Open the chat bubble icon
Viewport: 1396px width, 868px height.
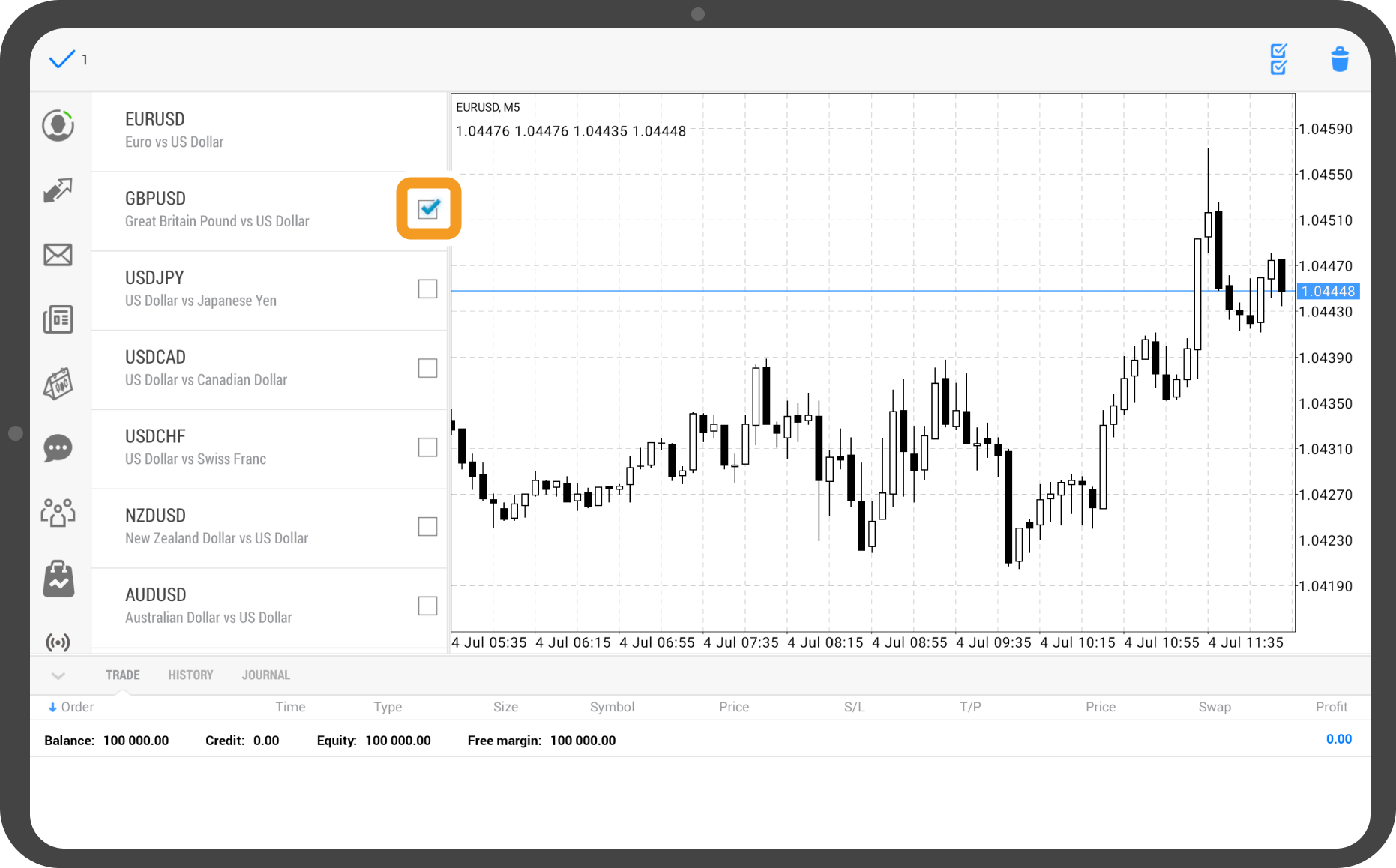58,448
